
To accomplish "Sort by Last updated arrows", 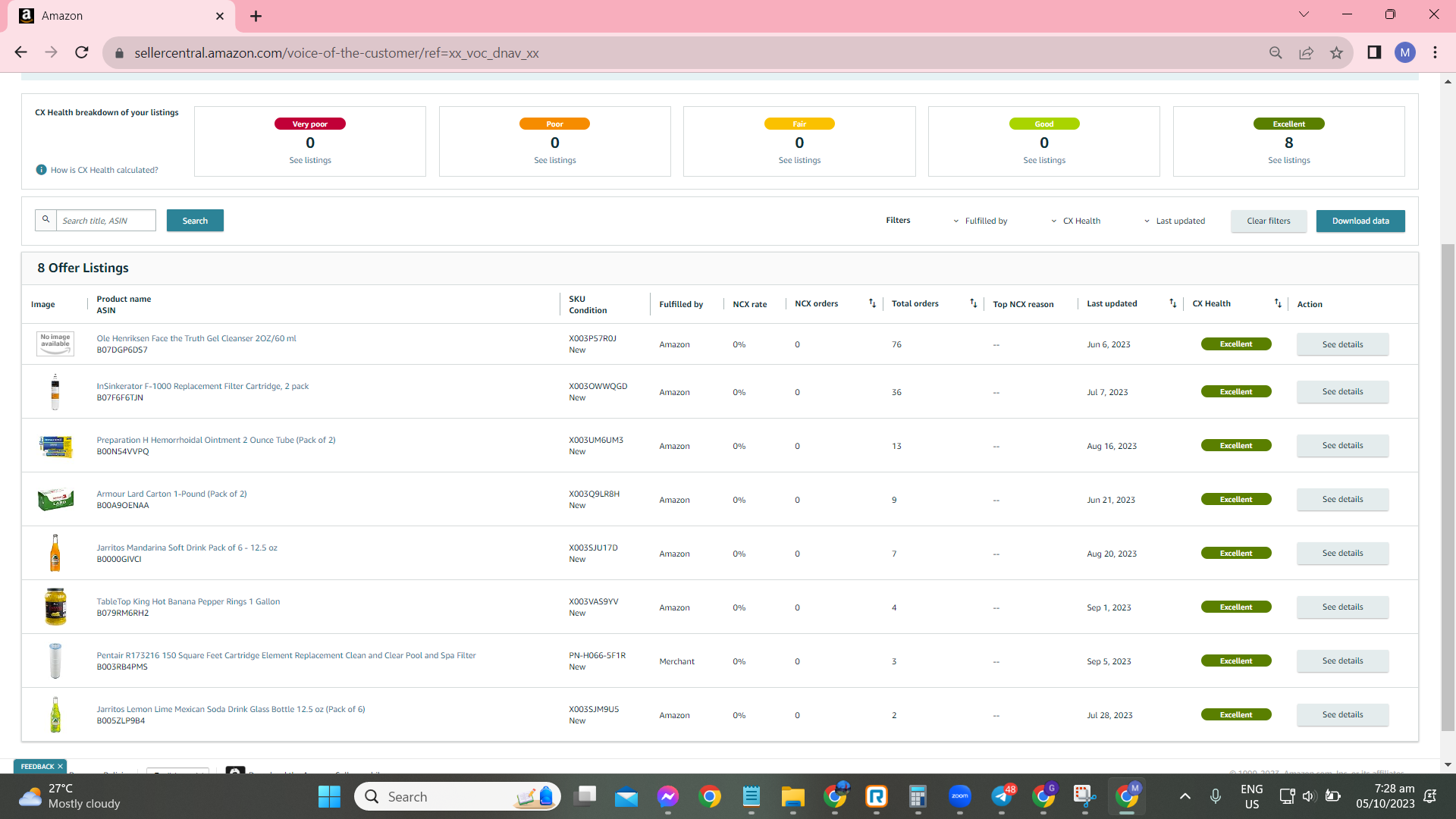I will 1173,303.
